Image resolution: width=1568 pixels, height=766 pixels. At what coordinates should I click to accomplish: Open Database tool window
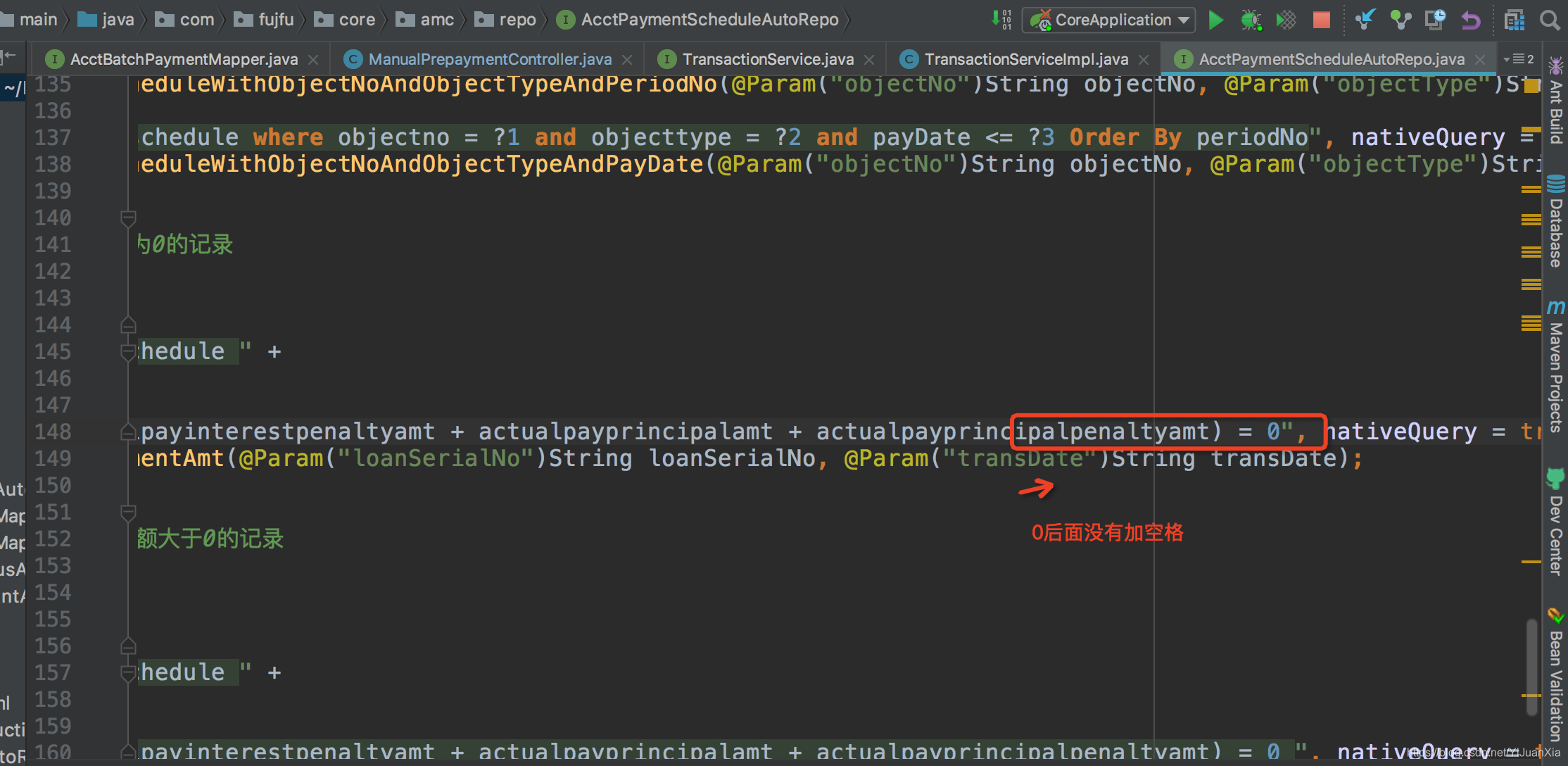1556,221
